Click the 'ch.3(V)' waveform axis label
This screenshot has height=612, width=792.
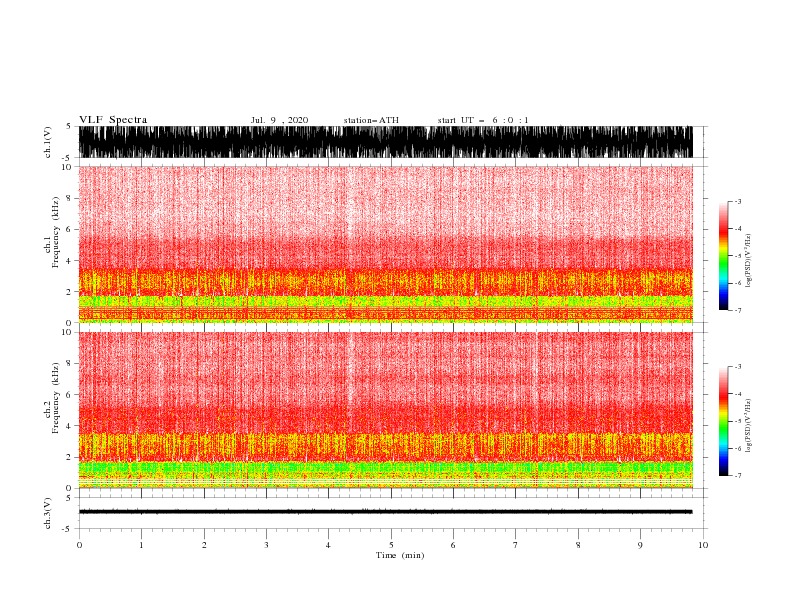click(48, 513)
